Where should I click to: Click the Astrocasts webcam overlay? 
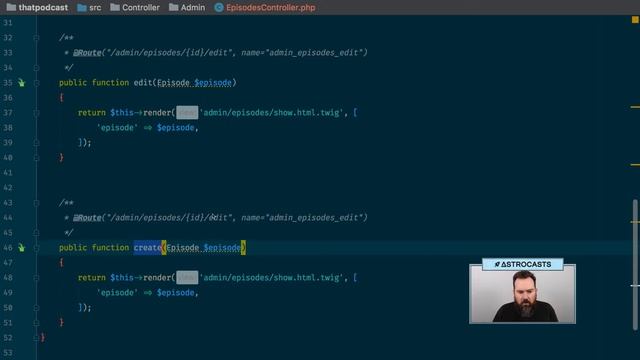[522, 291]
